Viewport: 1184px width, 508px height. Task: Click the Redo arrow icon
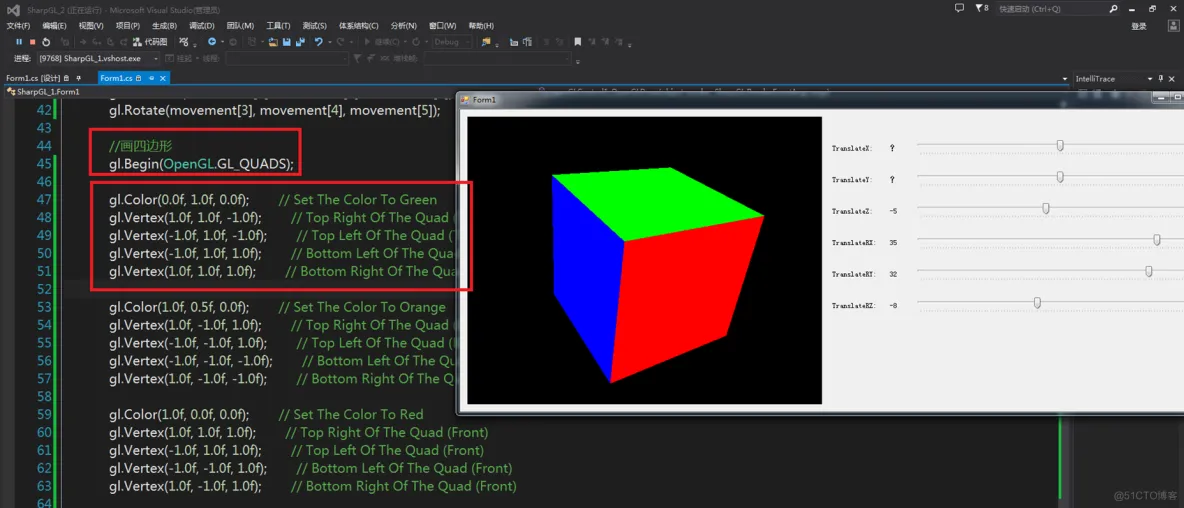click(341, 42)
